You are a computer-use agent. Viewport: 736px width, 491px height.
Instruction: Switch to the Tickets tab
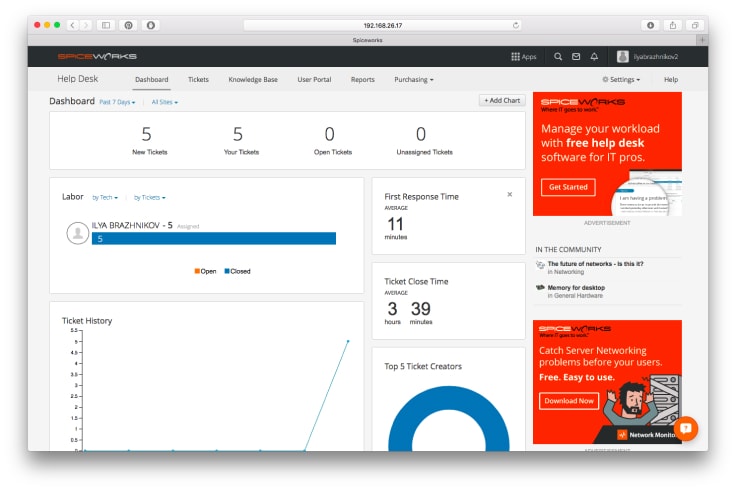pyautogui.click(x=198, y=79)
